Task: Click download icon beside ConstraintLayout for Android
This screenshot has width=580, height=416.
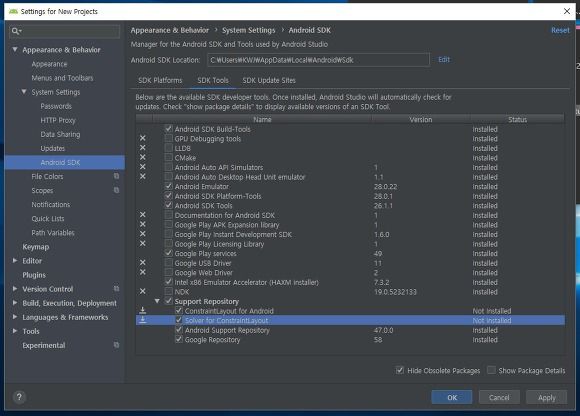Action: 142,311
